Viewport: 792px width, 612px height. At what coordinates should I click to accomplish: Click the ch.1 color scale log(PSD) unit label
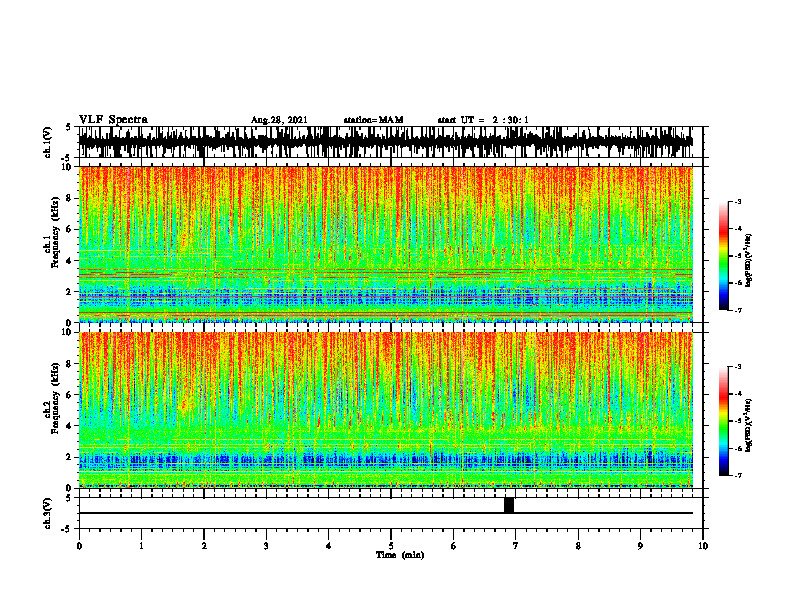coord(749,261)
